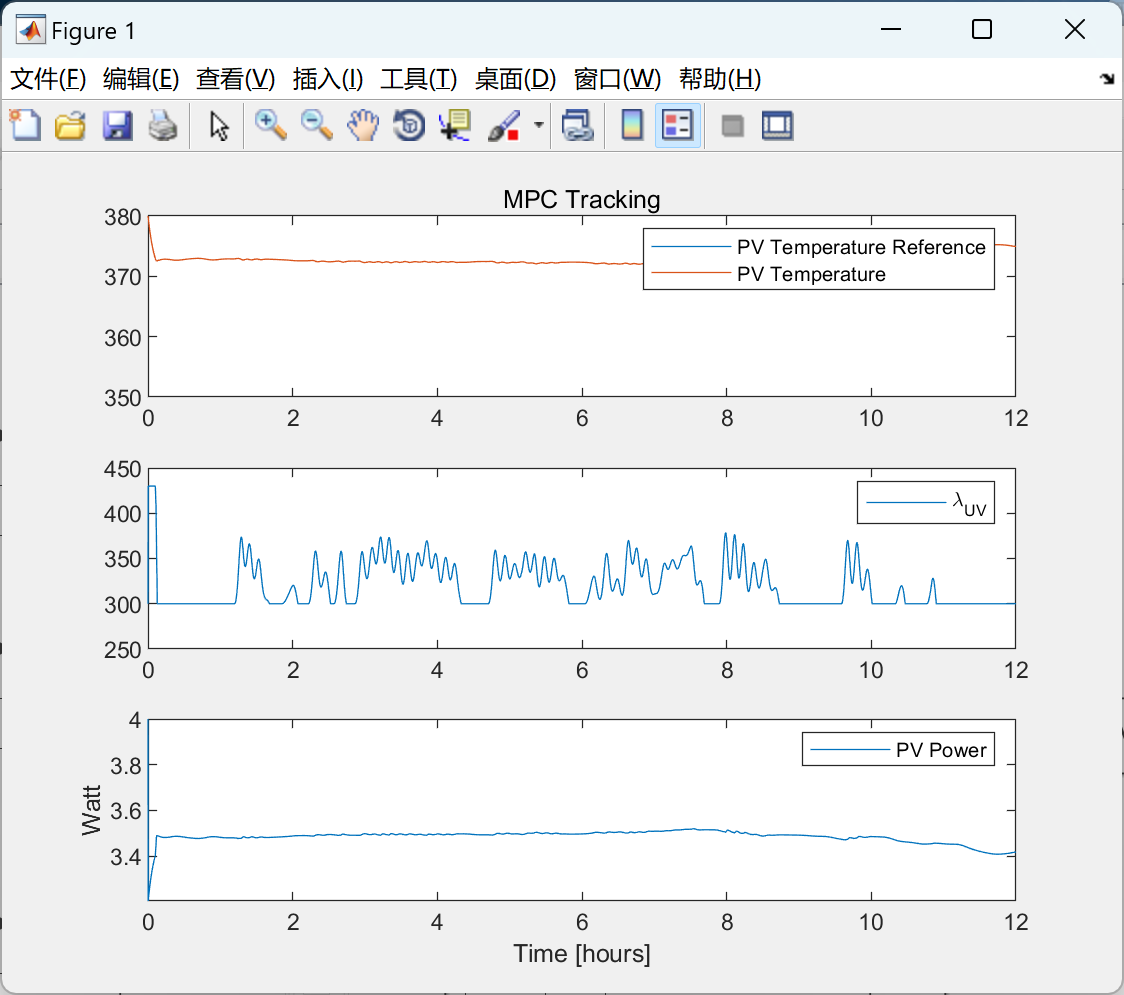Viewport: 1124px width, 995px height.
Task: Open the 查看(V) menu
Action: 235,79
